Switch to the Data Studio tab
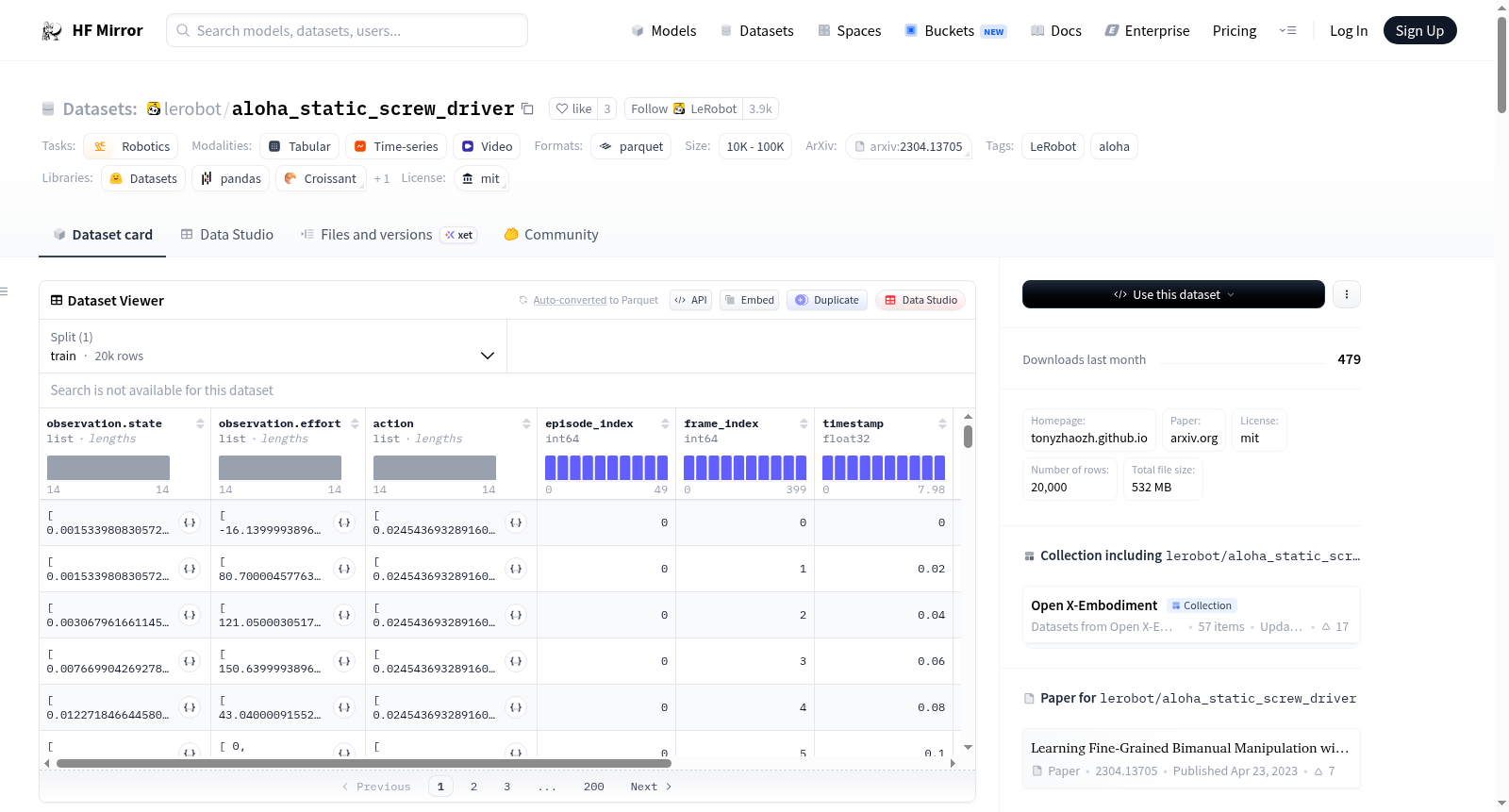The width and height of the screenshot is (1509, 812). (x=227, y=235)
